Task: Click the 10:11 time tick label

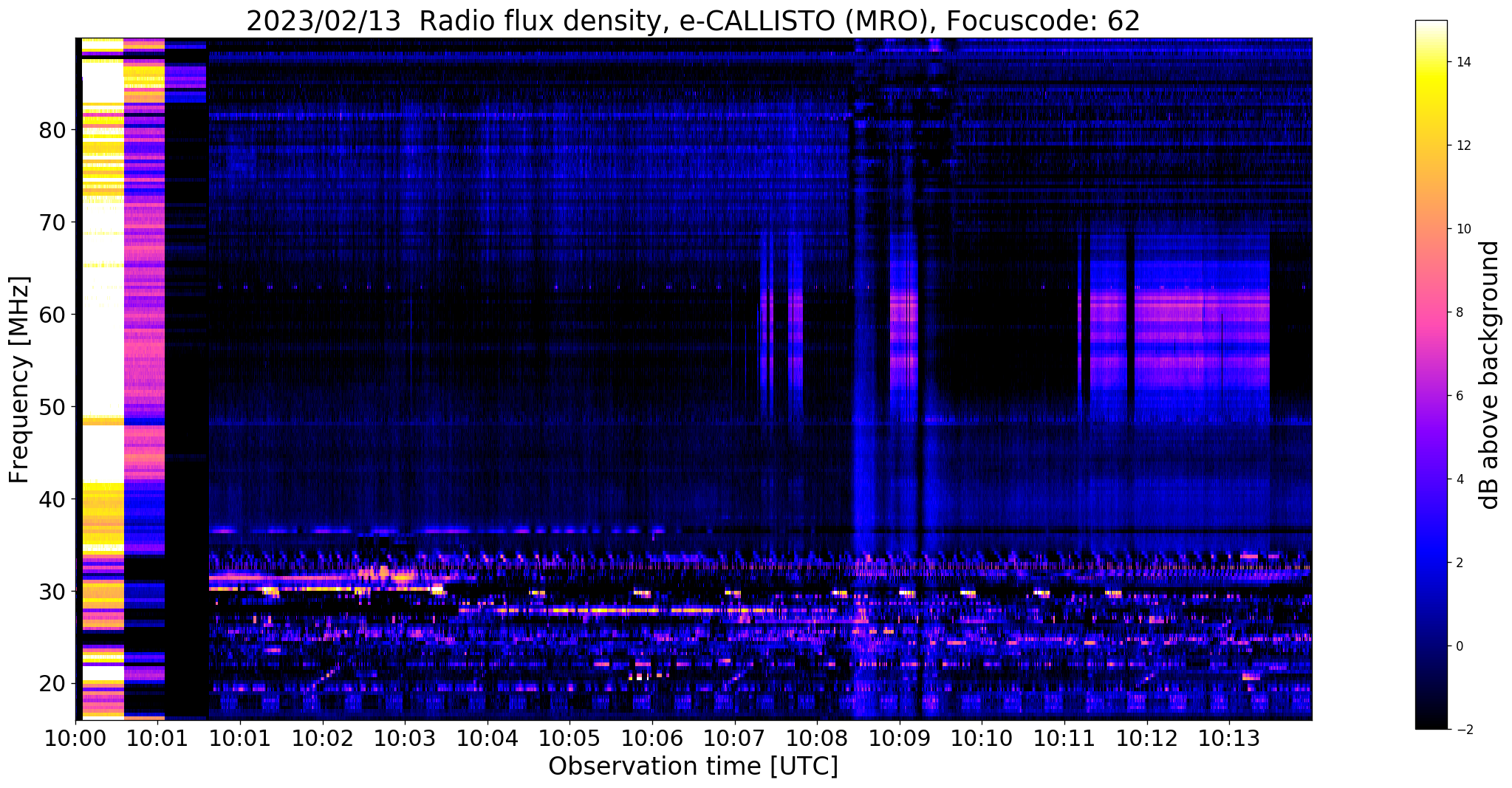Action: click(1064, 738)
